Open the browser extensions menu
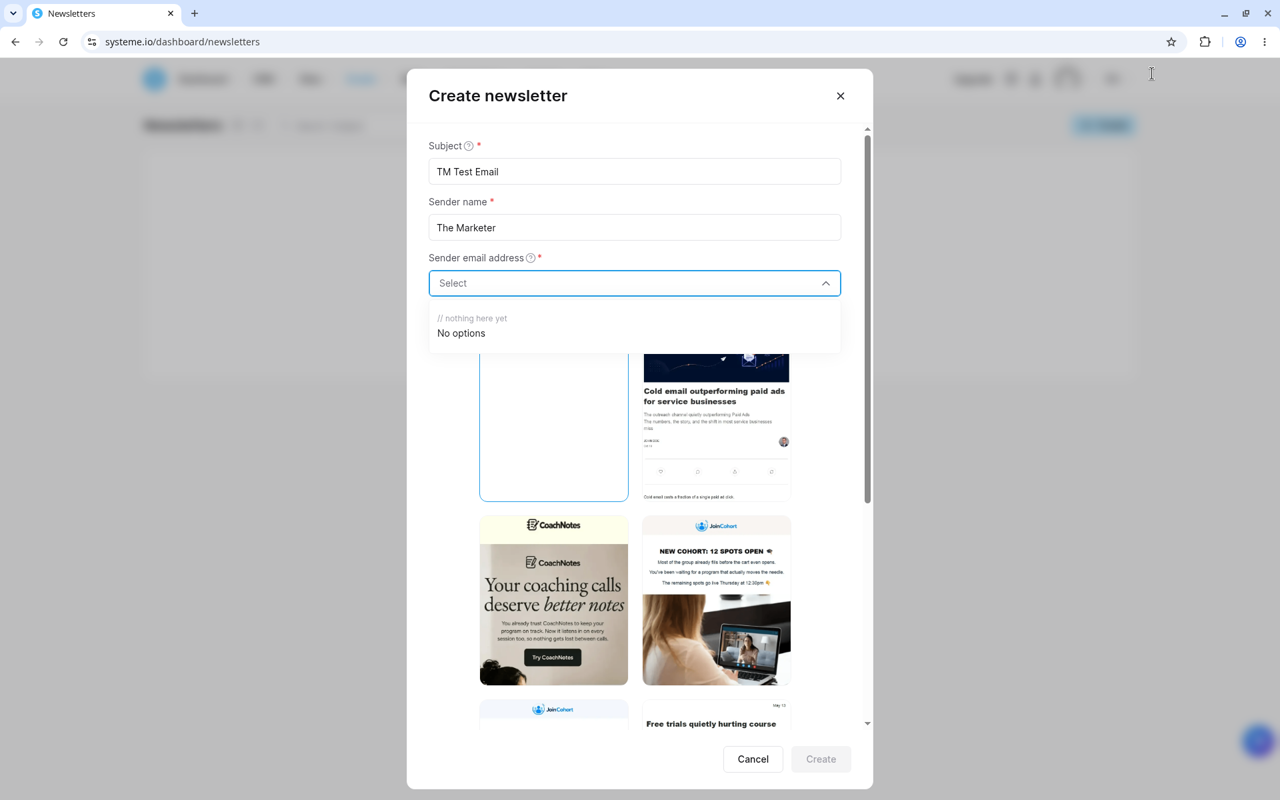1280x800 pixels. pos(1205,42)
